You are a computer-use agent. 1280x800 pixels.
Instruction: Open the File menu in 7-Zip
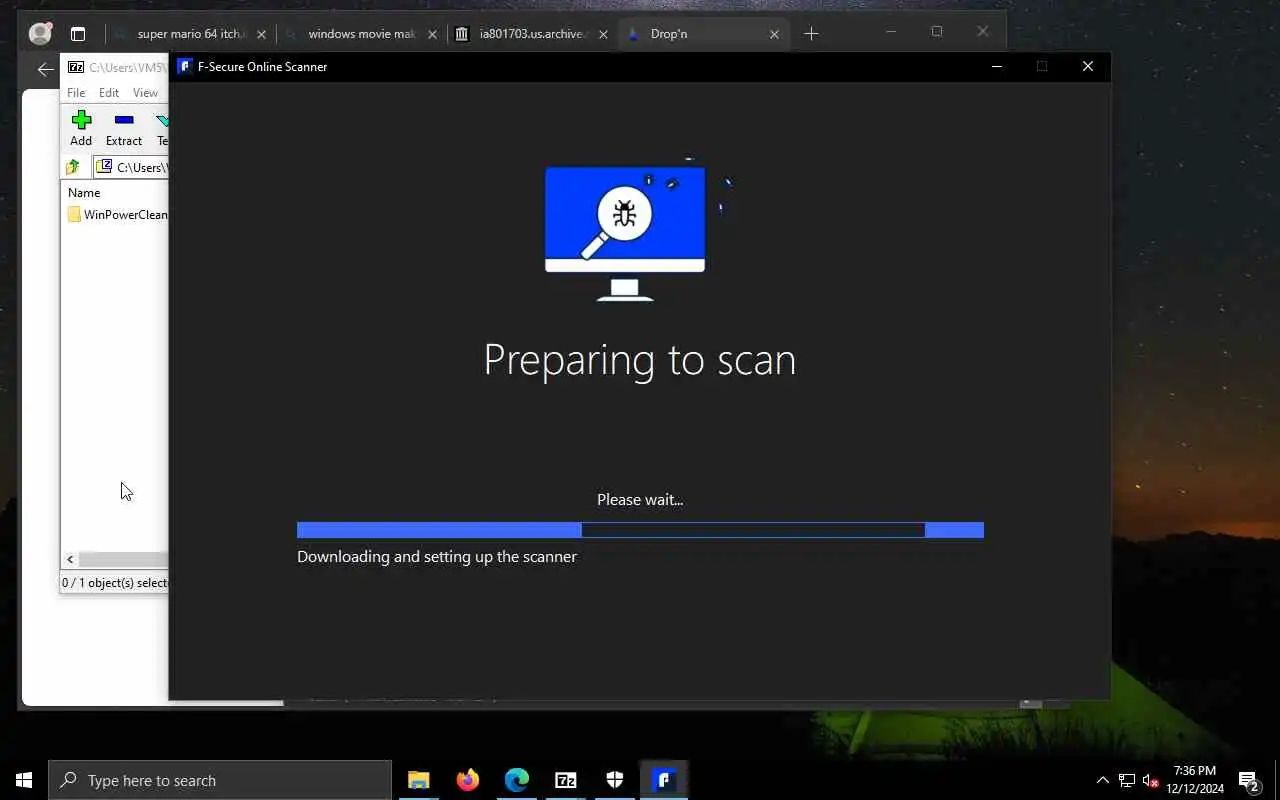click(x=76, y=93)
